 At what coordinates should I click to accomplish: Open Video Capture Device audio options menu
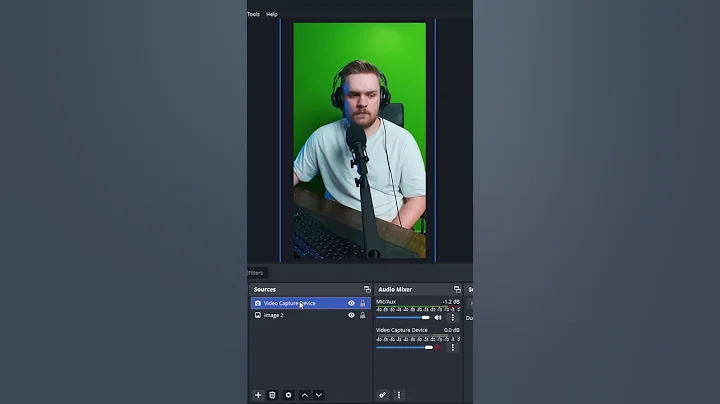453,348
